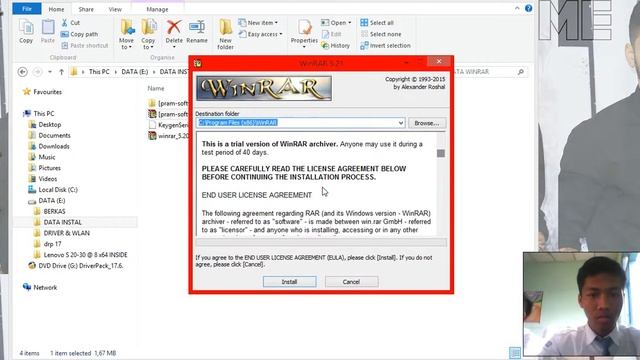Screen dimensions: 640x360
Task: Select the winrar_5.20 installer file
Action: coord(169,136)
